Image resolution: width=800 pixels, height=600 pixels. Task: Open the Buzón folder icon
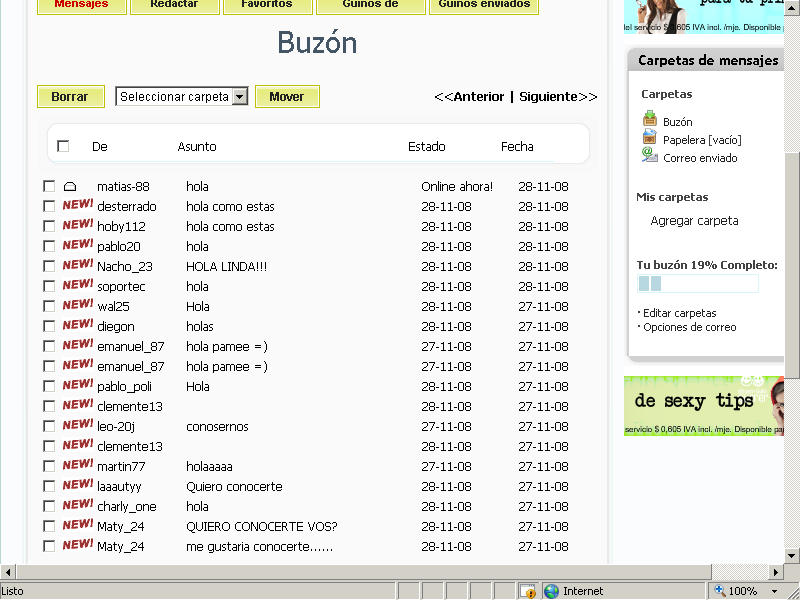[x=649, y=119]
